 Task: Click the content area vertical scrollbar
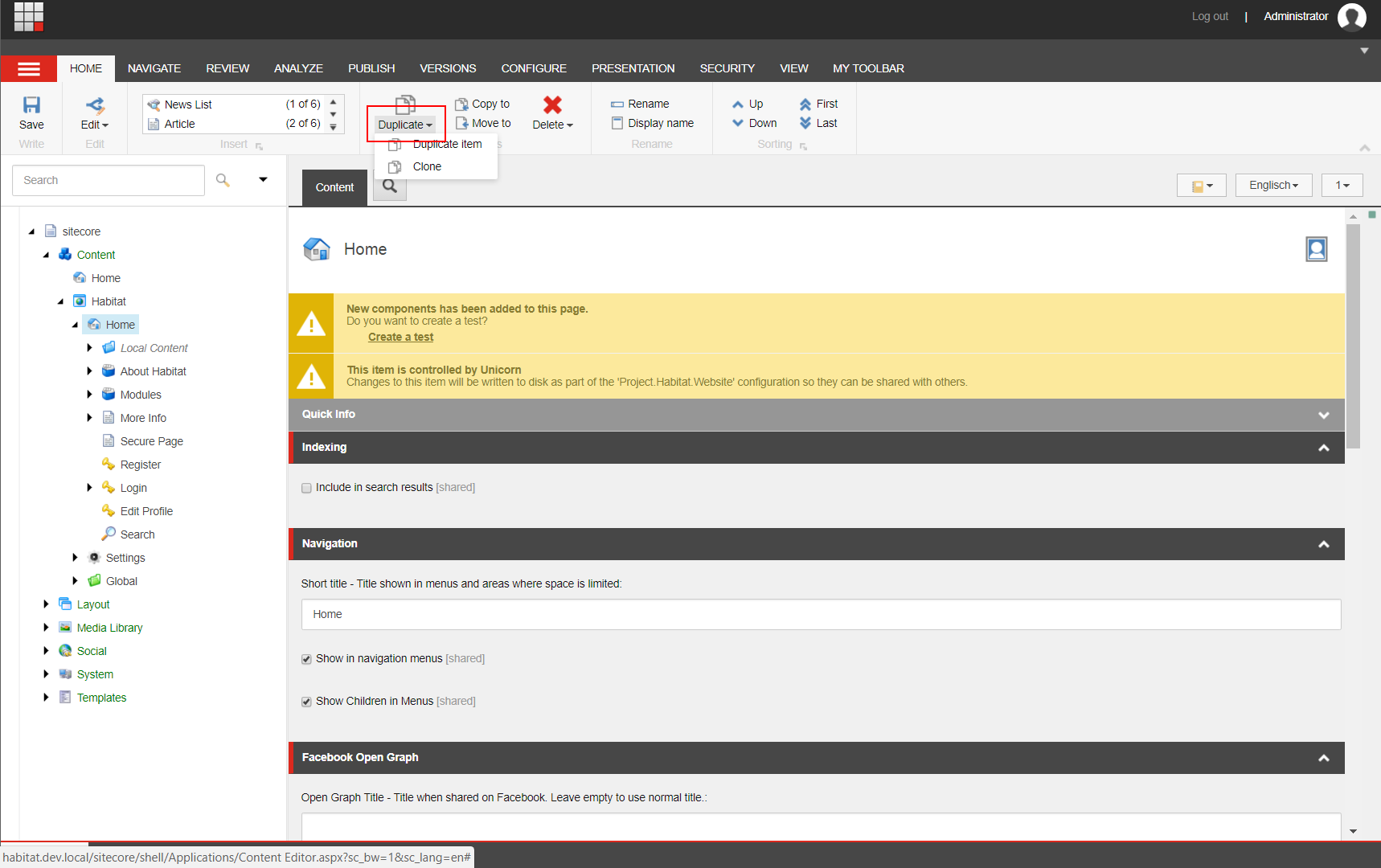tap(1354, 335)
